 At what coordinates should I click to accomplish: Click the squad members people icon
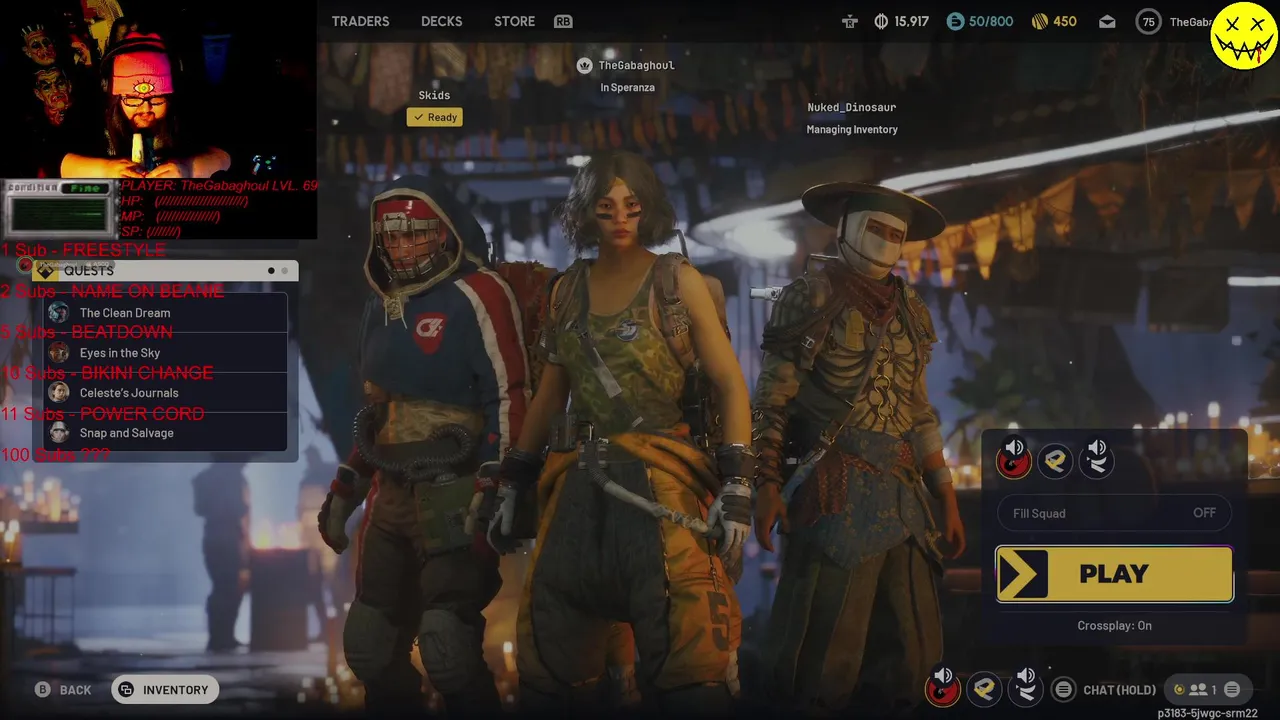[x=1197, y=690]
